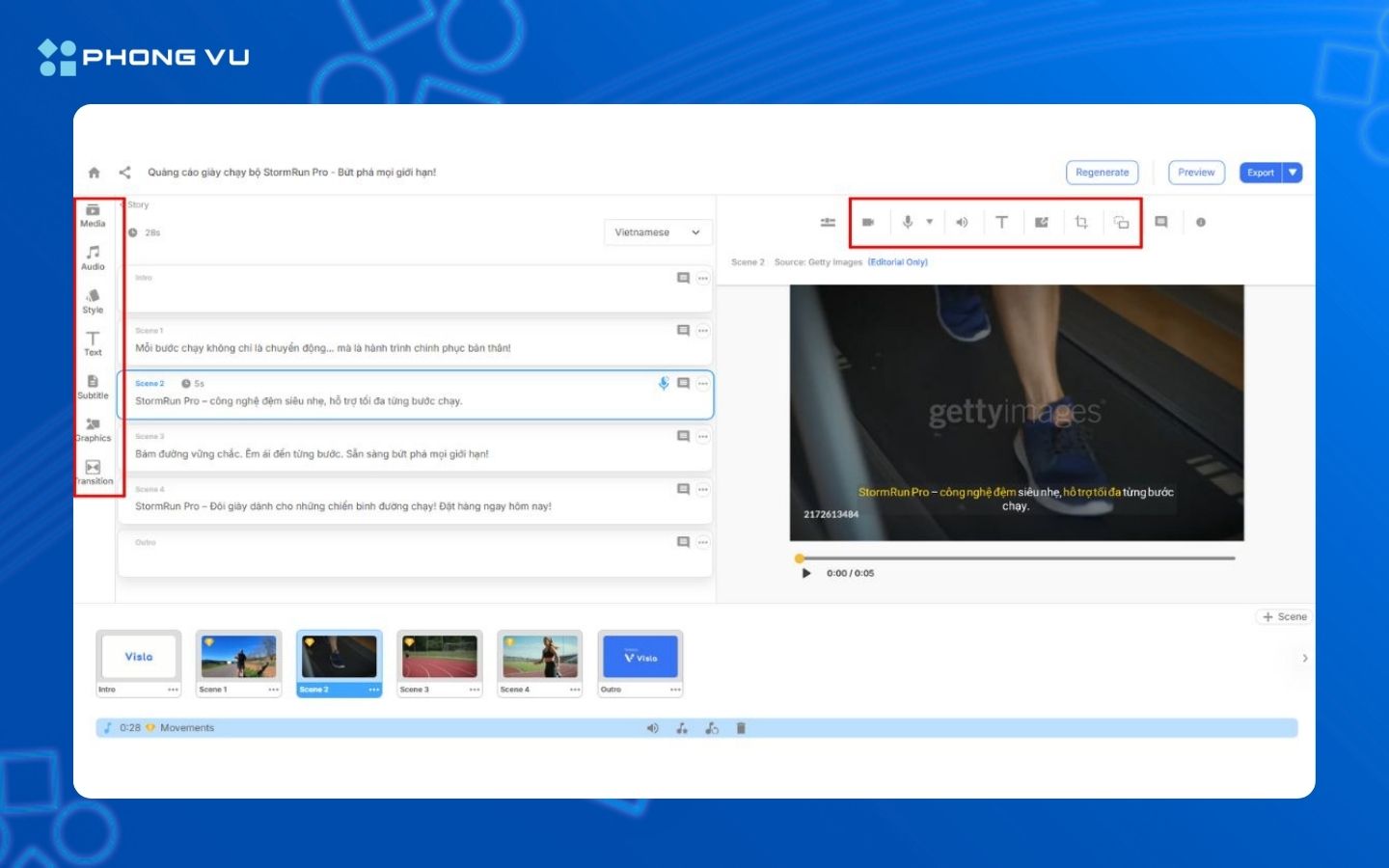Expand the voice options arrow beside the microphone
This screenshot has width=1389, height=868.
(929, 222)
